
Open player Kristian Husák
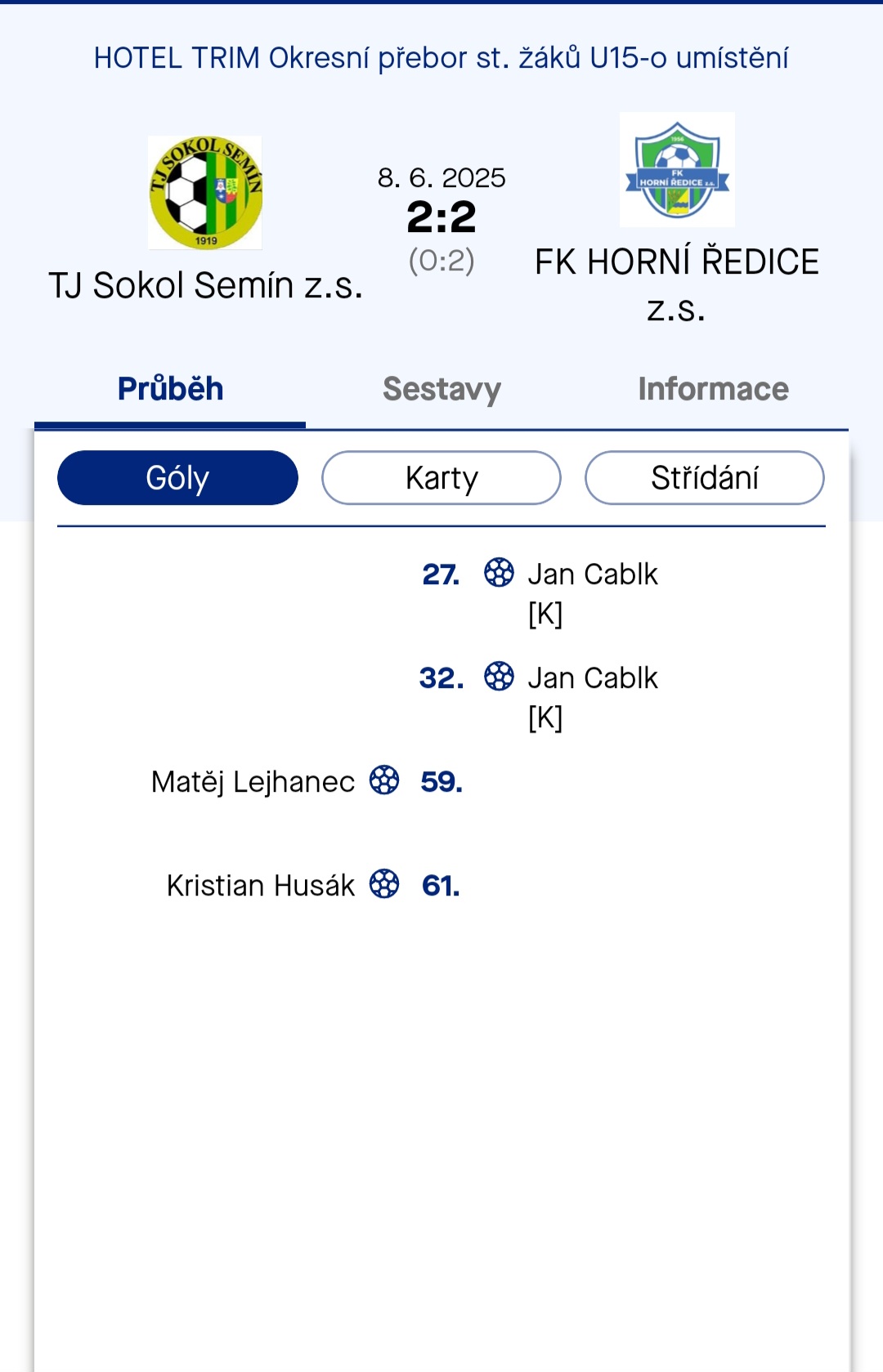click(x=261, y=886)
